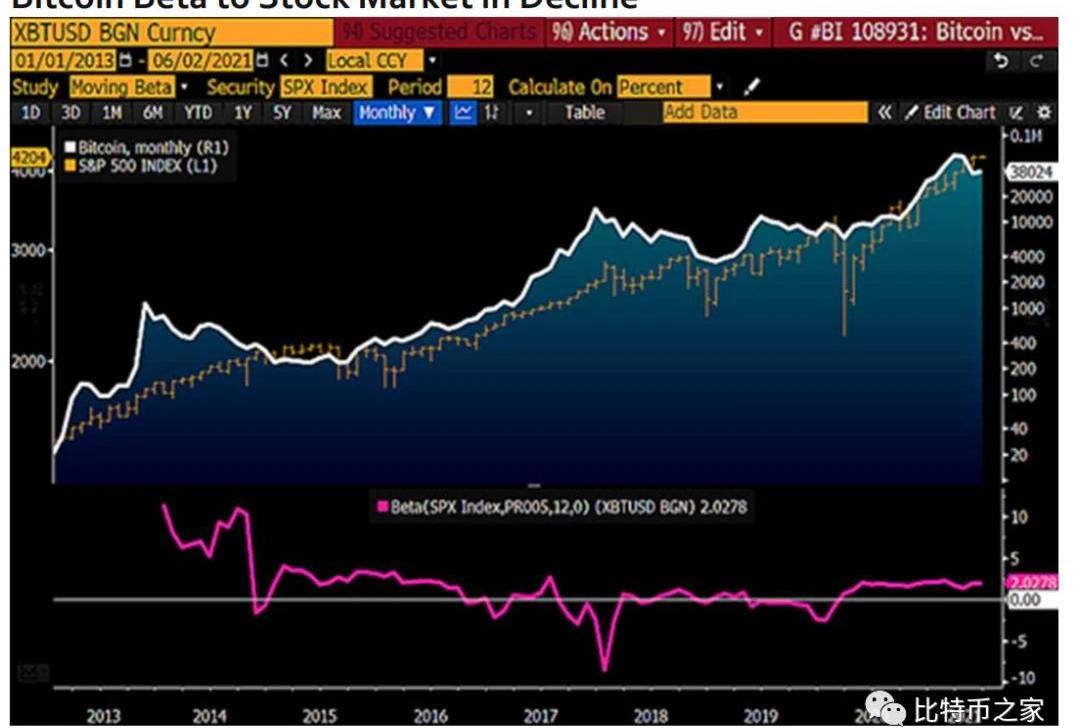
Task: Open the 96) Actions dropdown menu
Action: (x=608, y=32)
